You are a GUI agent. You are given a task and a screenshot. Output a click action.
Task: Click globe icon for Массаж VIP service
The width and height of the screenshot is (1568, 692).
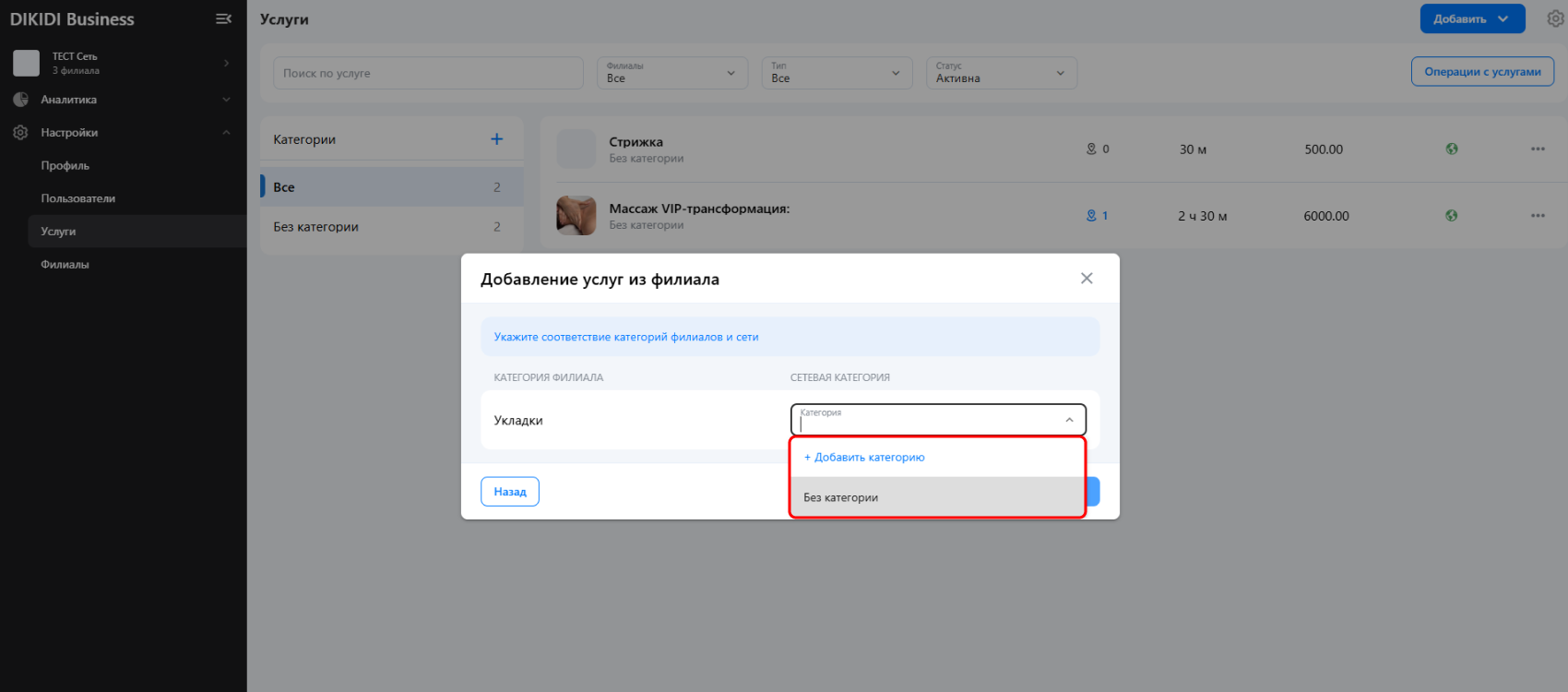(1452, 216)
